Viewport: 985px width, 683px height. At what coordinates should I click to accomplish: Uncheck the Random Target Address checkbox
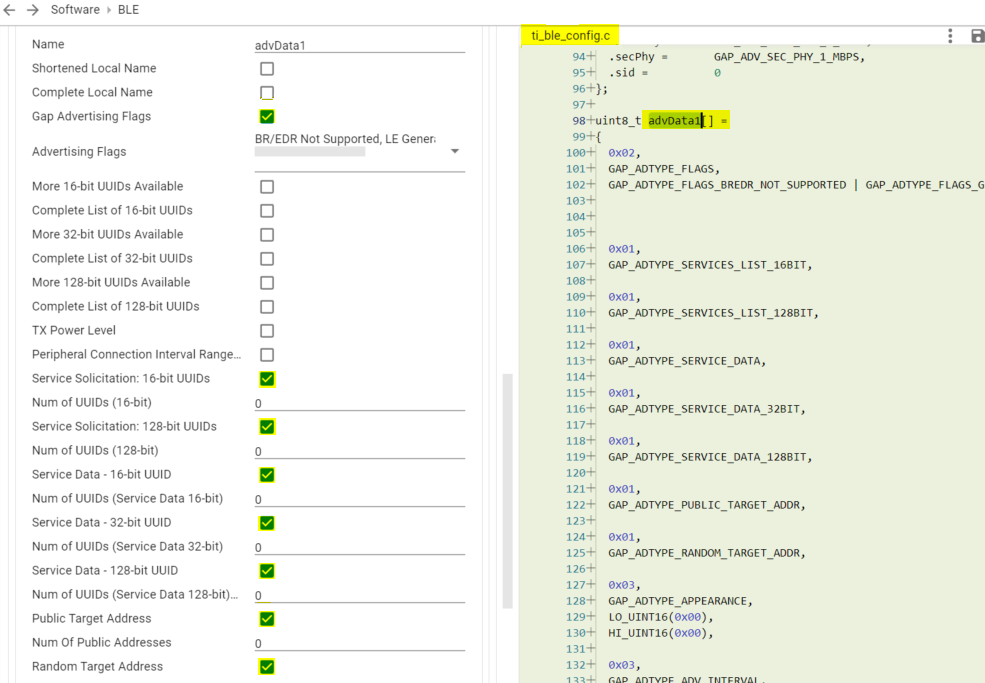tap(266, 666)
